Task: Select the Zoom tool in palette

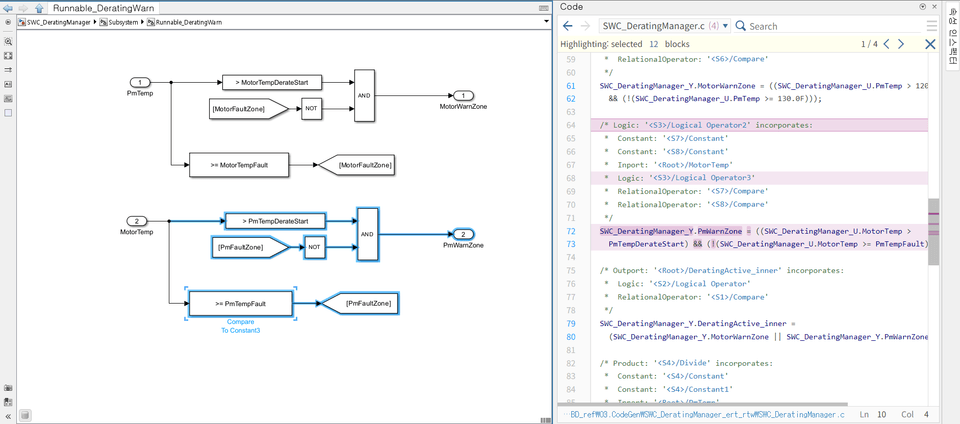Action: click(x=8, y=42)
